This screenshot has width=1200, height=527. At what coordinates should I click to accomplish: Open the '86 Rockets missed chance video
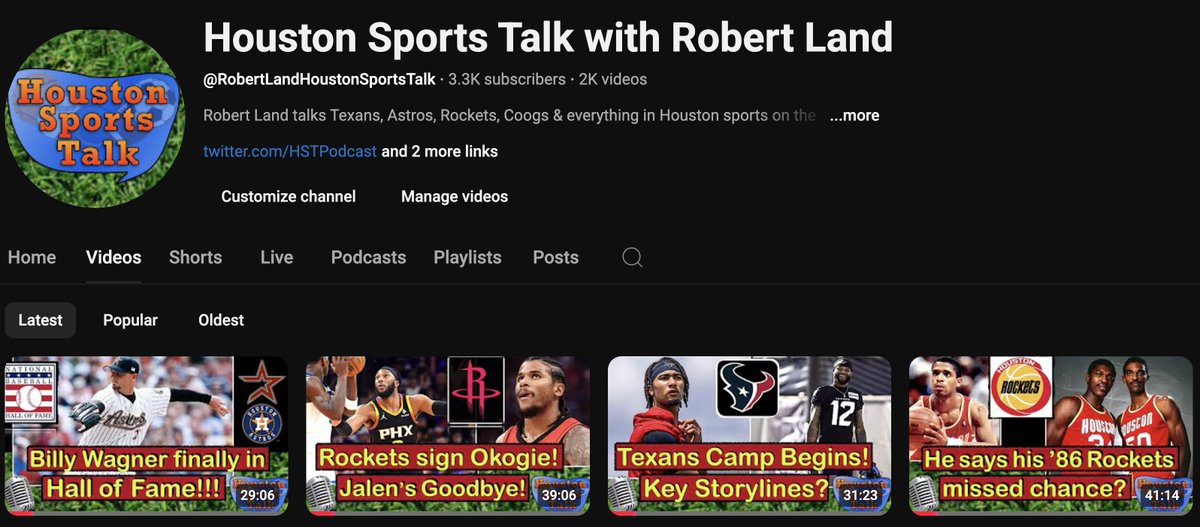1051,435
